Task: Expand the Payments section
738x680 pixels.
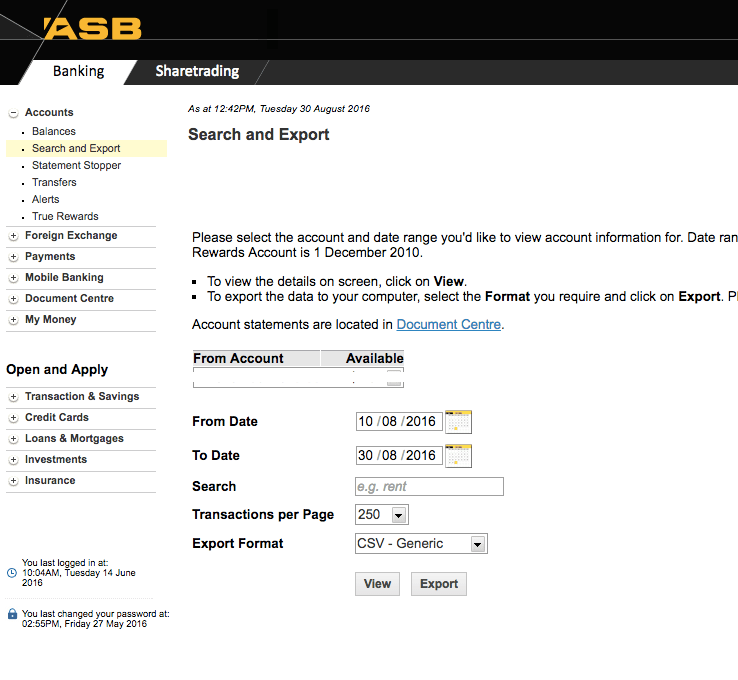Action: pyautogui.click(x=13, y=257)
